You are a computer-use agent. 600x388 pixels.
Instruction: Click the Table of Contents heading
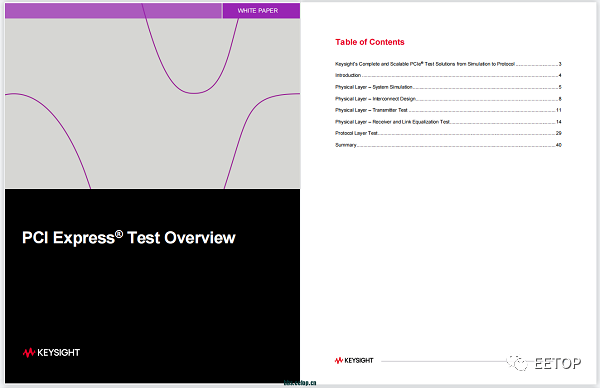point(370,42)
